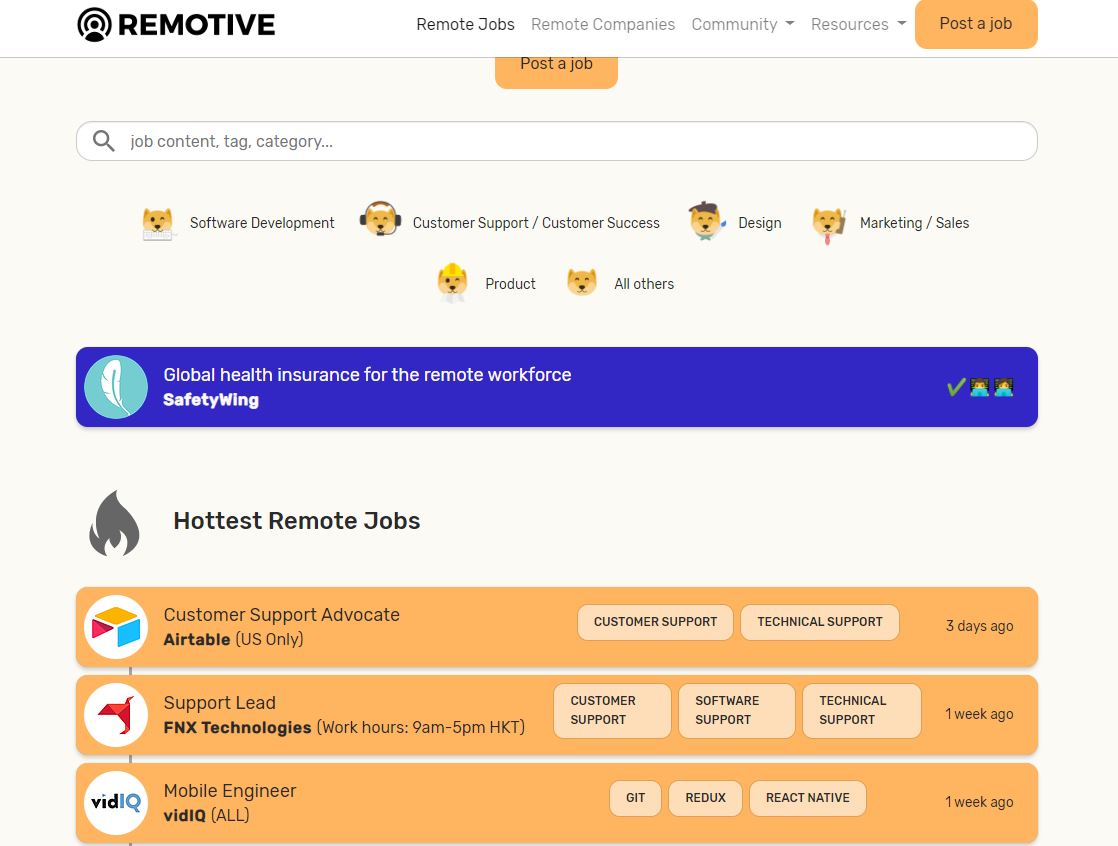
Task: Click the Customer Support headset dog icon
Action: pyautogui.click(x=380, y=219)
